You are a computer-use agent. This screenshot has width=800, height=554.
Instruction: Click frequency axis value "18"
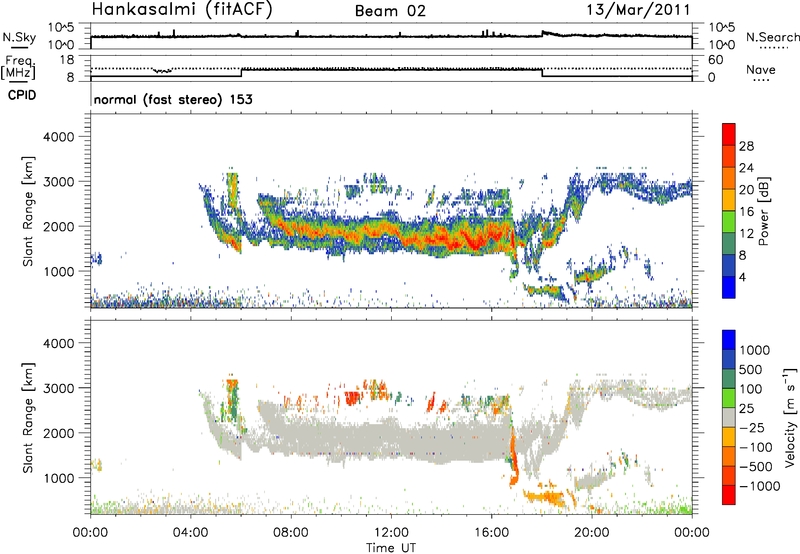click(x=67, y=60)
